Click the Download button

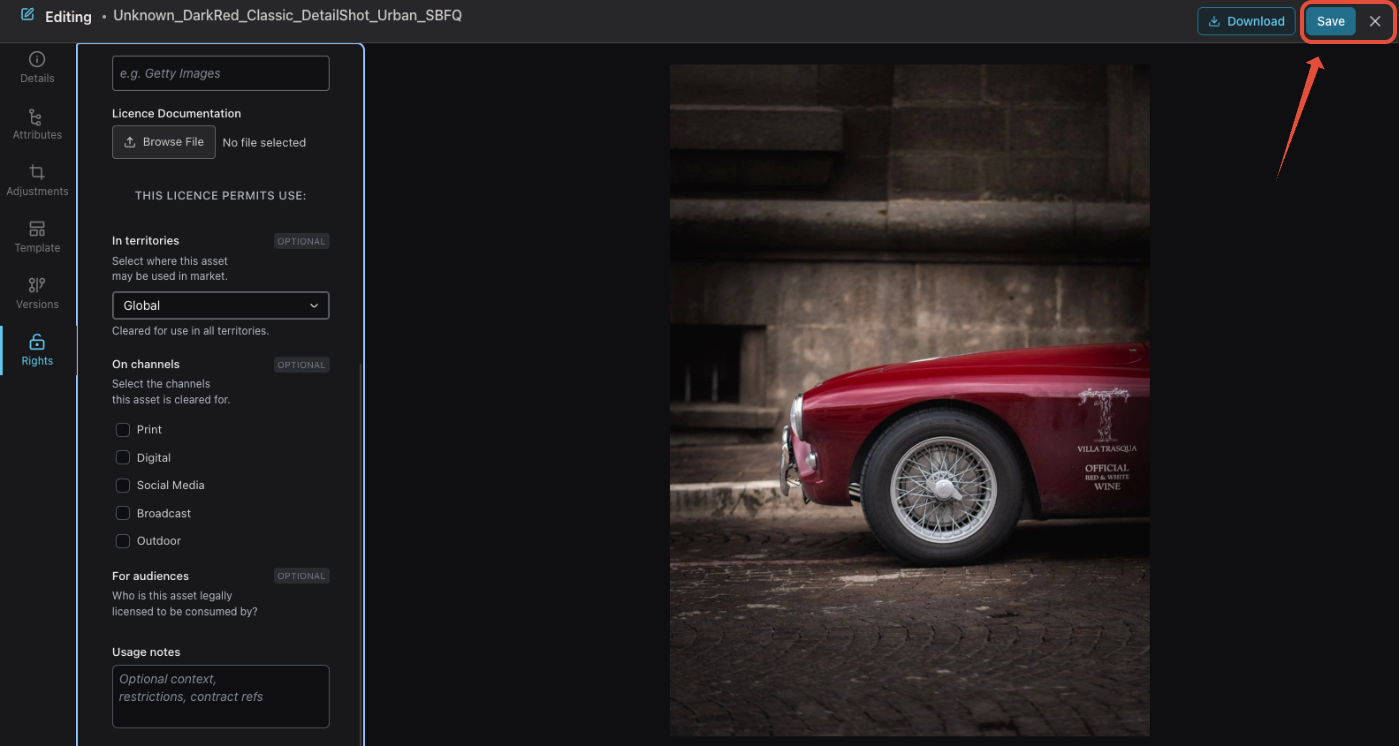click(x=1246, y=21)
